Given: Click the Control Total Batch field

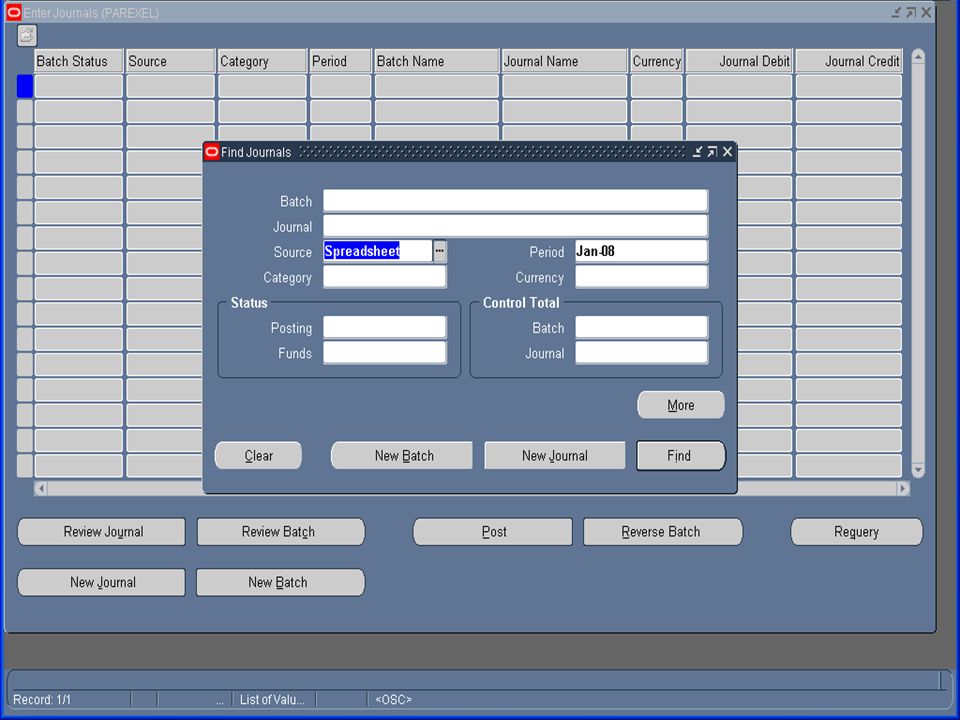Looking at the screenshot, I should [x=641, y=328].
